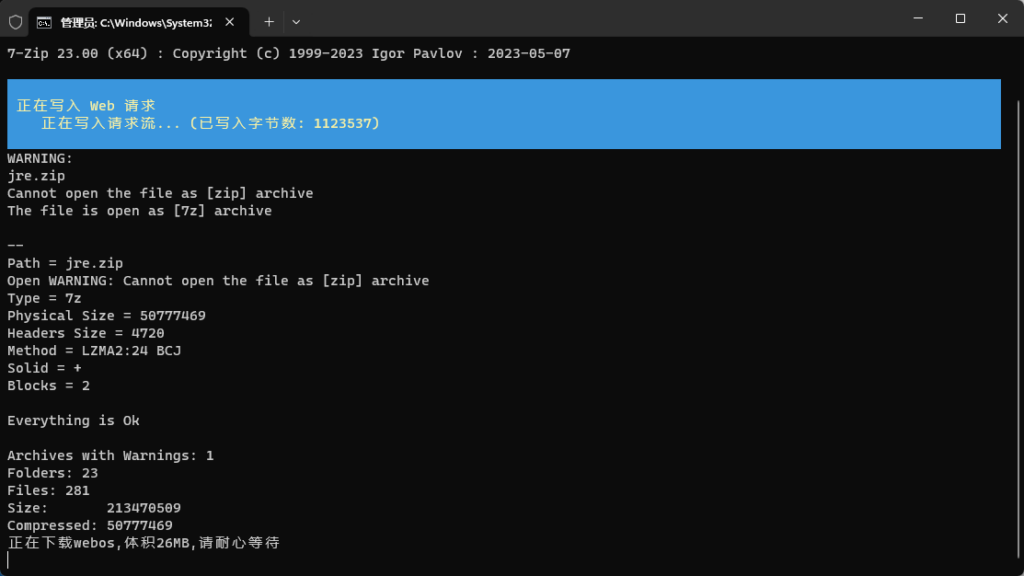Click the Everything is Ok message
The width and height of the screenshot is (1024, 576).
(72, 420)
